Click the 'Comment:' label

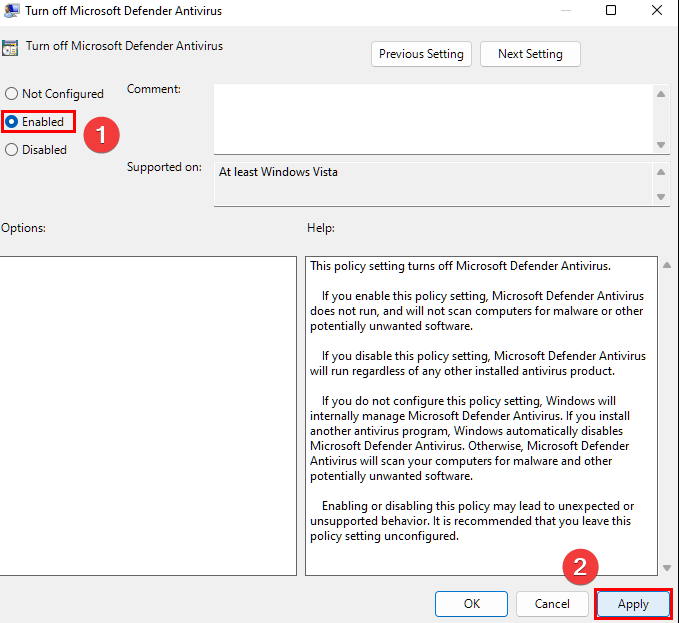(x=154, y=89)
